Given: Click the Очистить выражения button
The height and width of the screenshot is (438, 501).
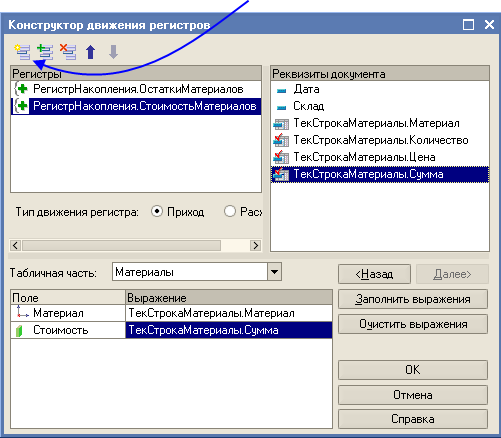Looking at the screenshot, I should pyautogui.click(x=413, y=324).
